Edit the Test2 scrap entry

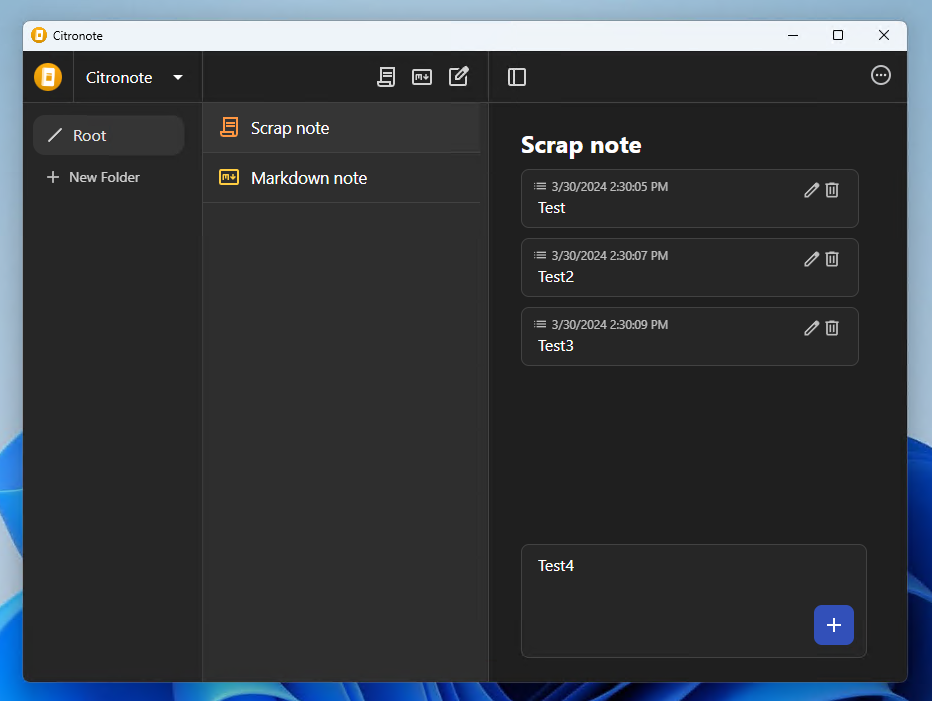click(811, 259)
